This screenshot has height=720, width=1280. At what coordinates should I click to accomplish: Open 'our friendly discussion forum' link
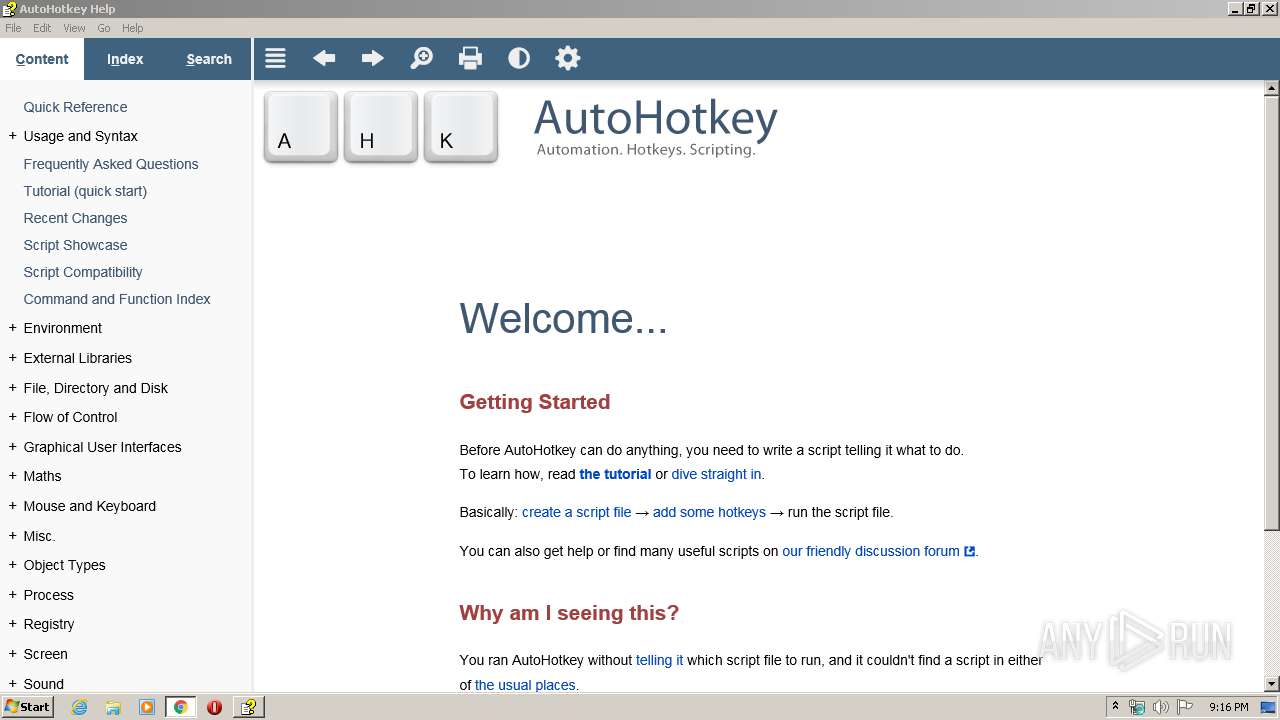coord(878,551)
